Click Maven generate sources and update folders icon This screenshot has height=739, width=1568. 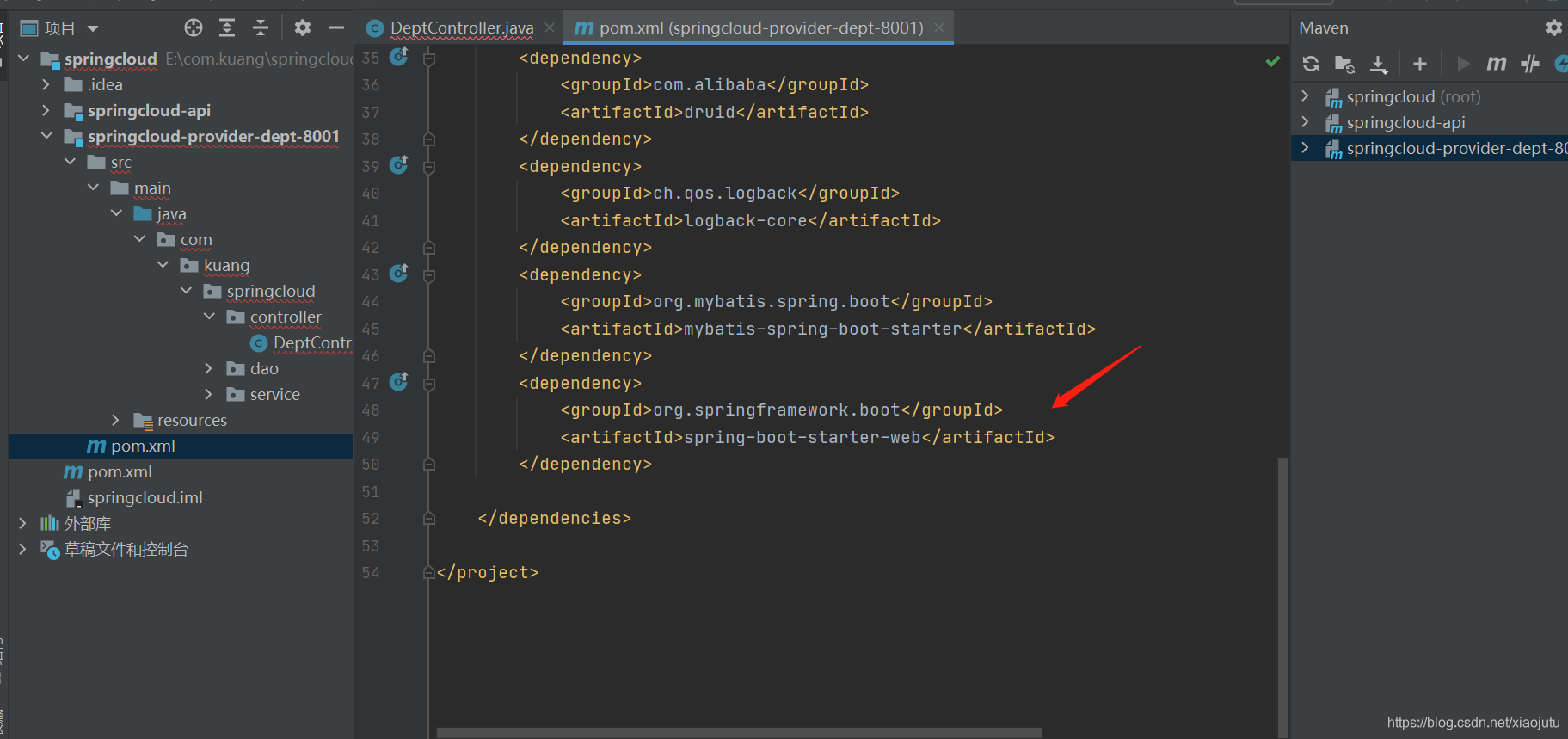[x=1344, y=64]
